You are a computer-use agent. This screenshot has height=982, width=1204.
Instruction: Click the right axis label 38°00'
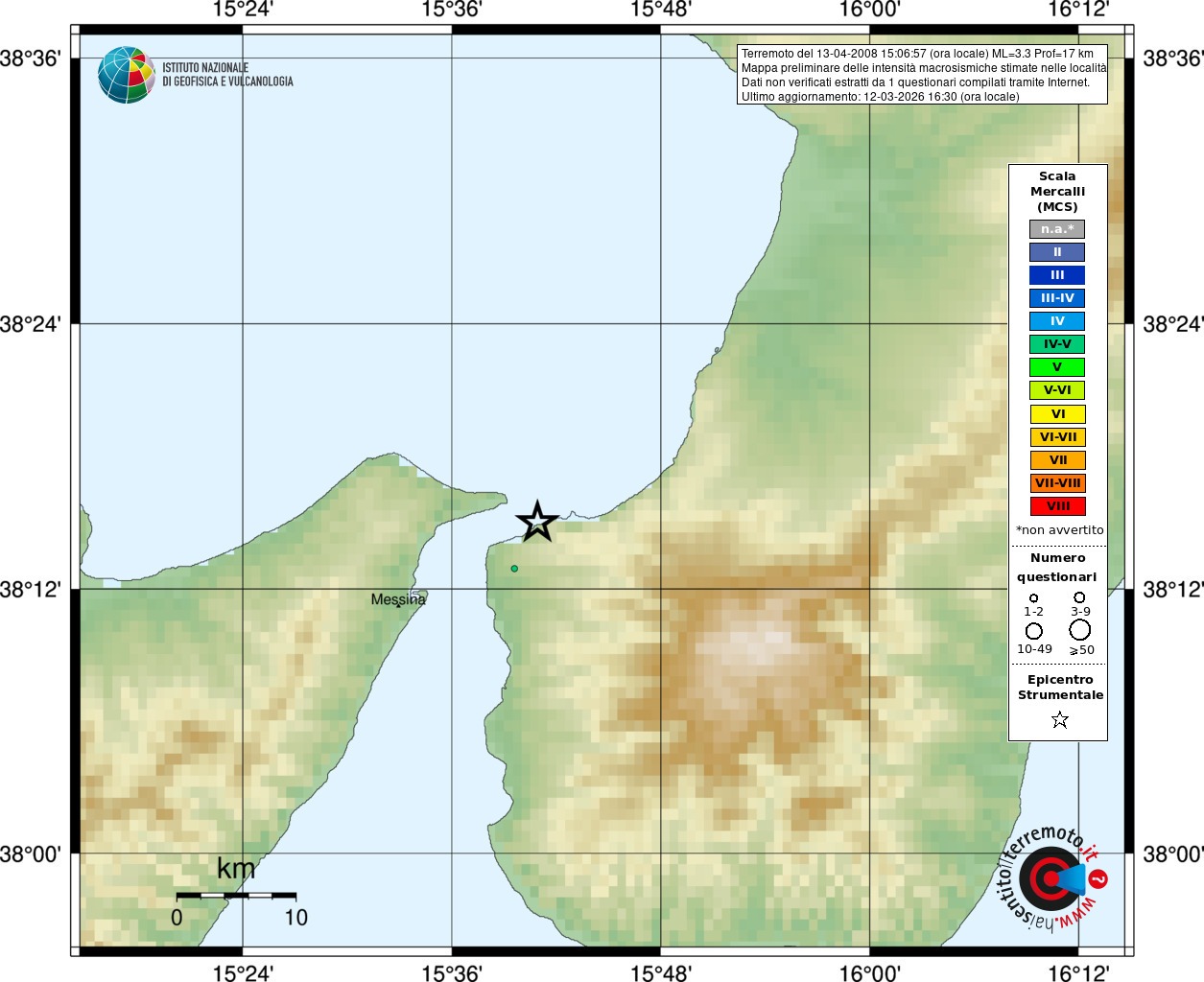tap(1172, 853)
